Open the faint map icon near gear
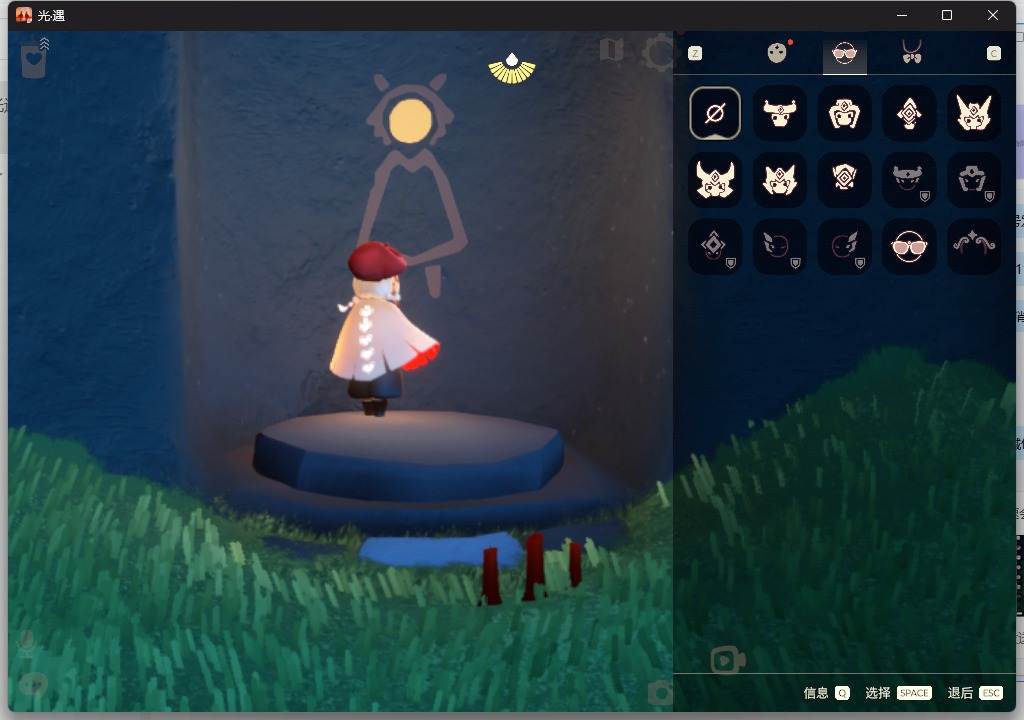1024x720 pixels. (x=611, y=50)
